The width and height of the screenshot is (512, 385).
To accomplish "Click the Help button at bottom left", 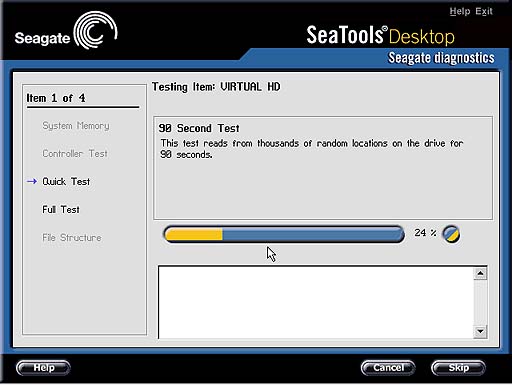I will (43, 368).
